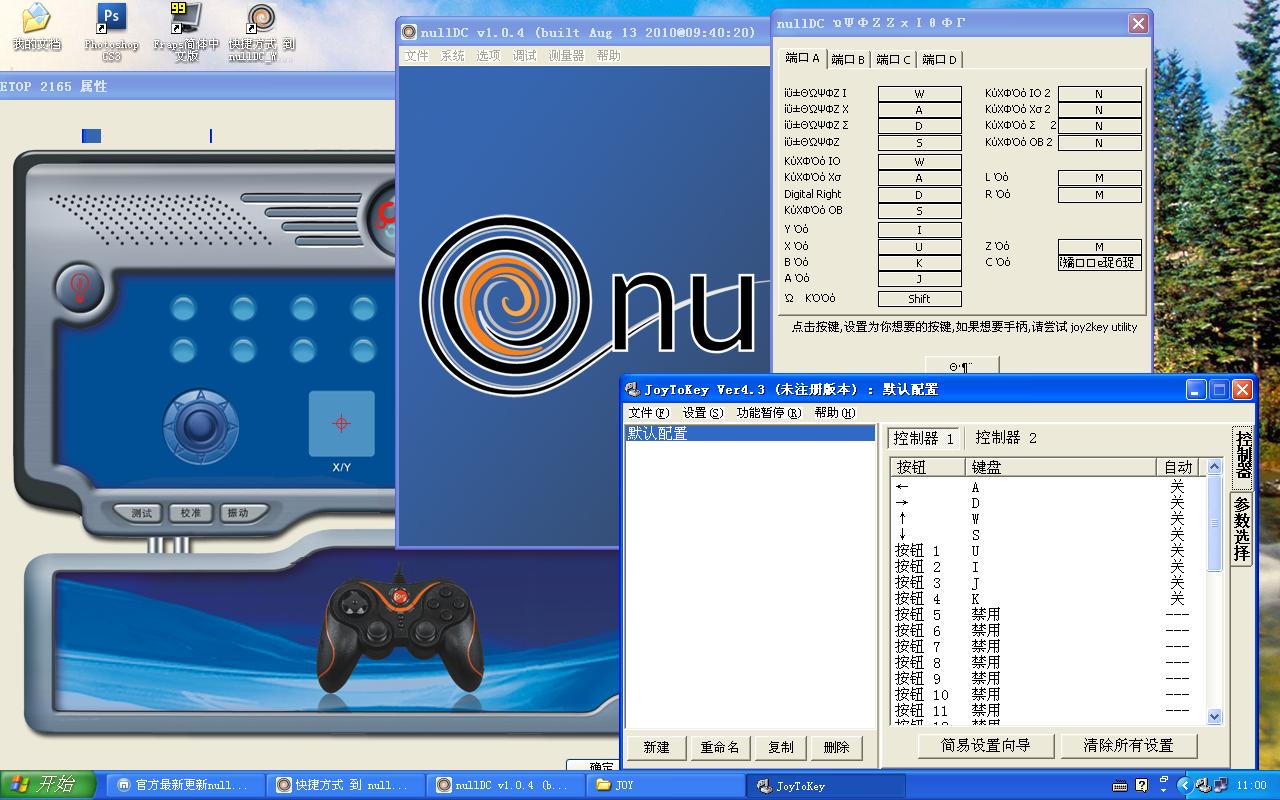Switch to the 端口 D tab
This screenshot has width=1280, height=800.
940,60
